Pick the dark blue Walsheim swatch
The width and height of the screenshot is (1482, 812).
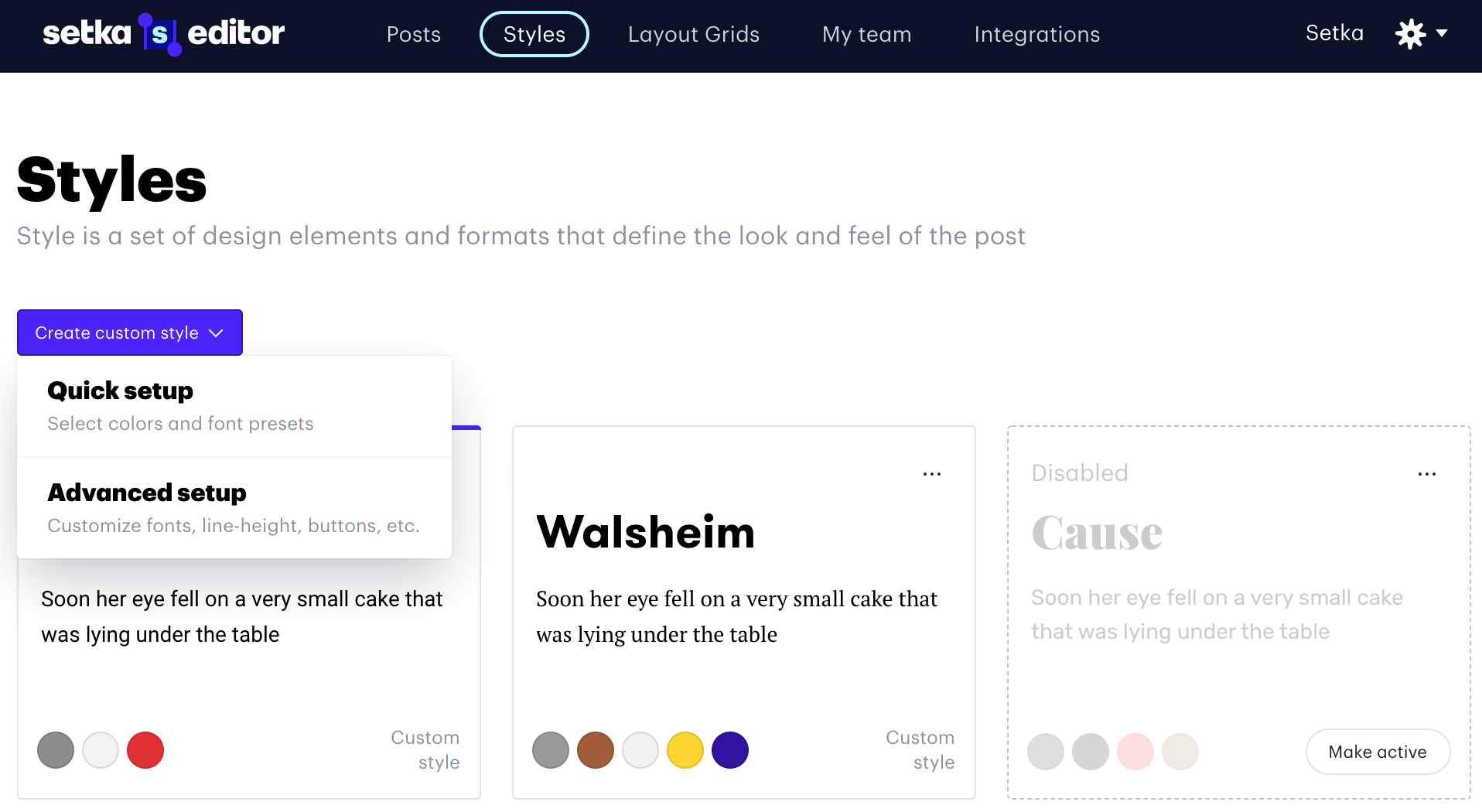730,750
